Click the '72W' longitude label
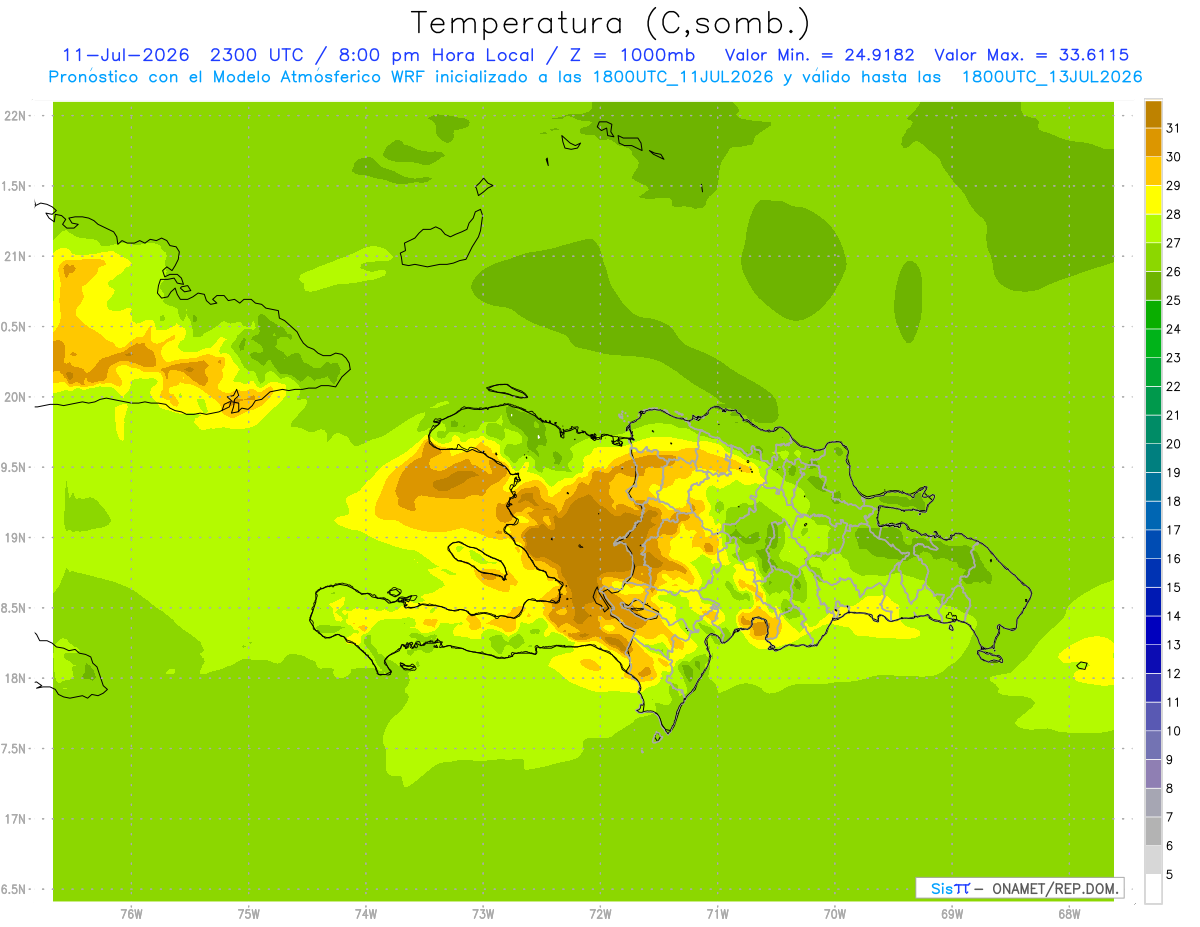The height and width of the screenshot is (927, 1200). 600,914
